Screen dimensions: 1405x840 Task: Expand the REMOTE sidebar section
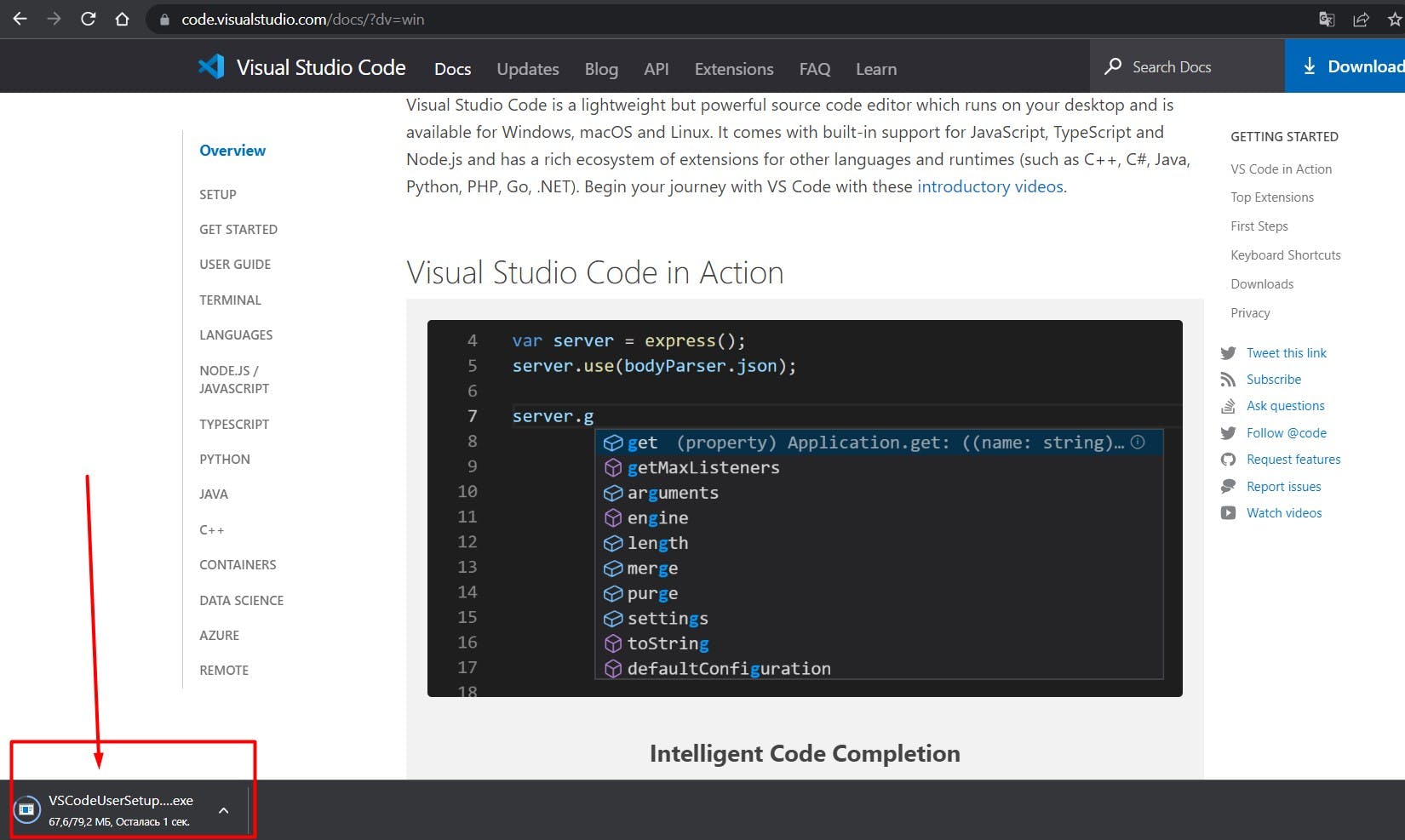tap(224, 671)
